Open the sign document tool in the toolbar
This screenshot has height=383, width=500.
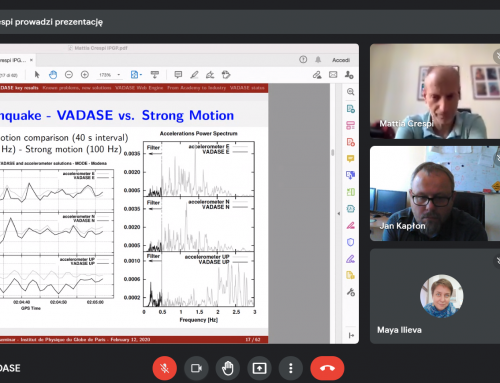coord(210,75)
